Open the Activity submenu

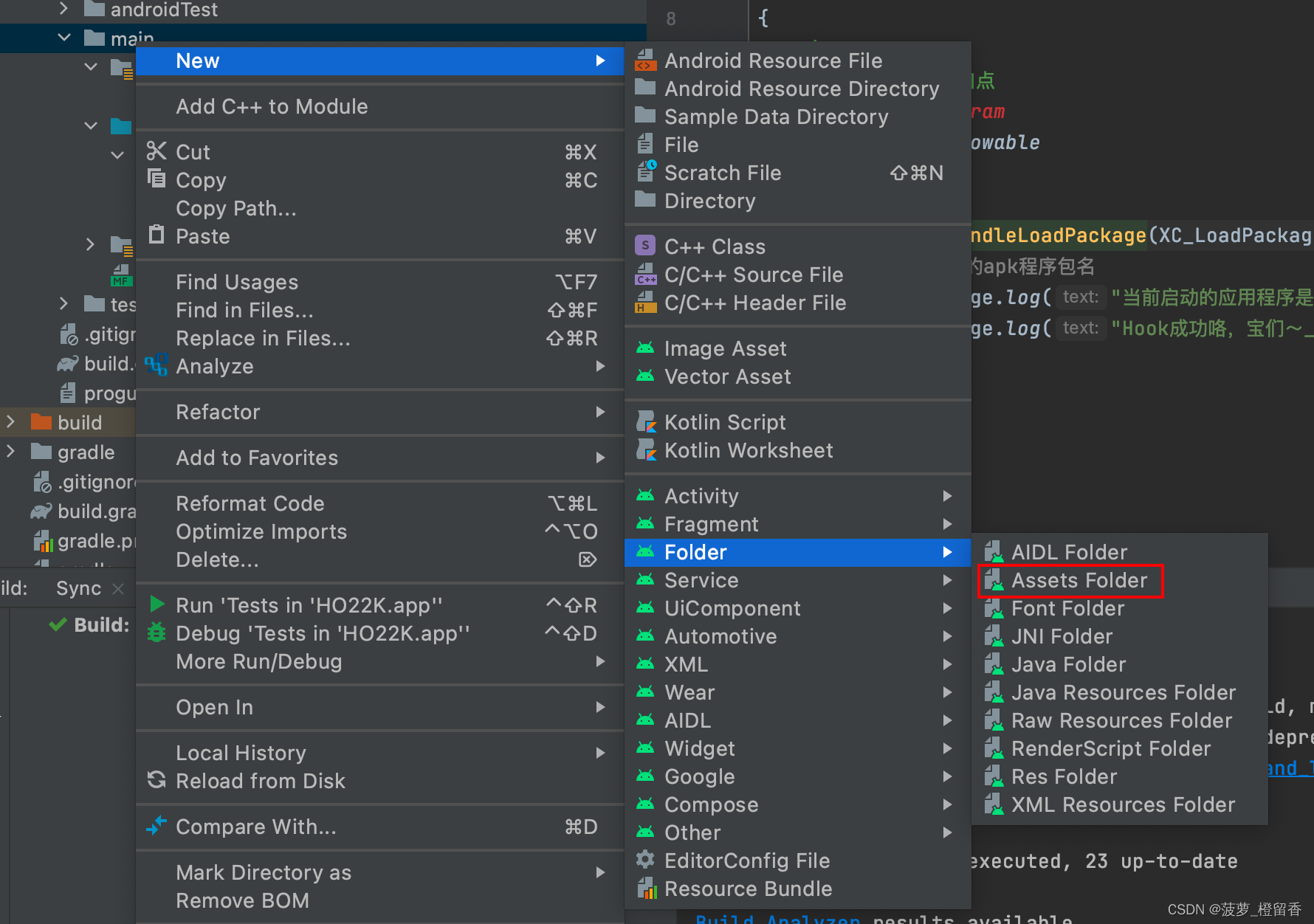797,496
